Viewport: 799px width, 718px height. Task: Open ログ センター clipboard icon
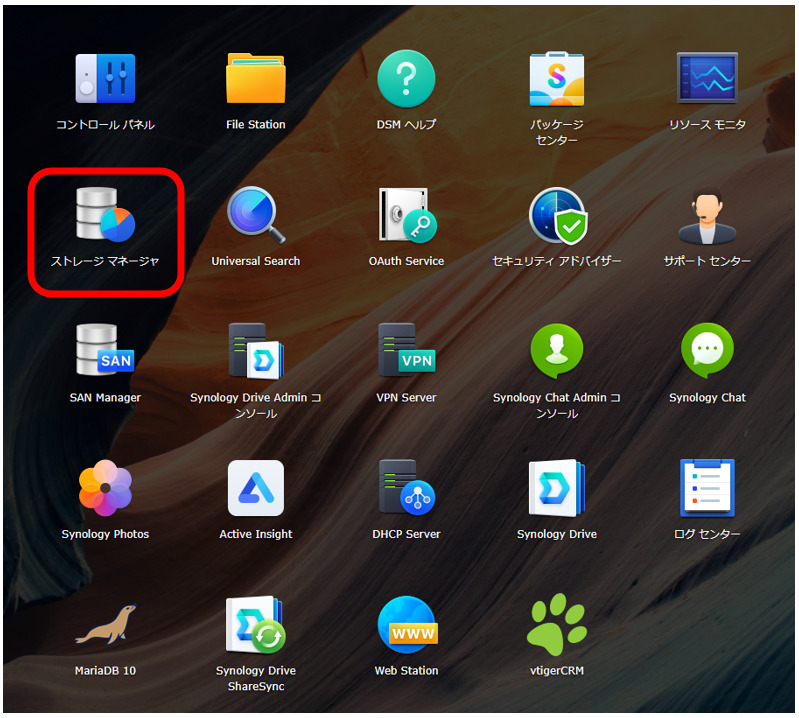(707, 488)
